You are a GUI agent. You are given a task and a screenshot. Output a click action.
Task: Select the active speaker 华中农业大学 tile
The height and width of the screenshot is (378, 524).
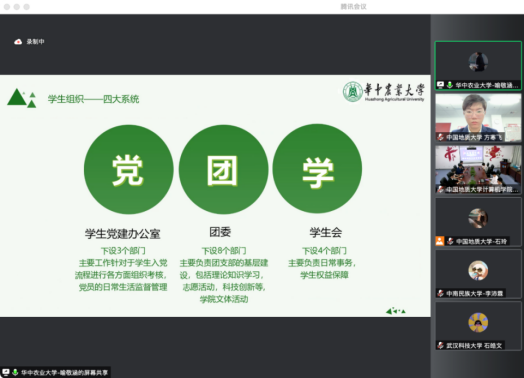coord(478,66)
